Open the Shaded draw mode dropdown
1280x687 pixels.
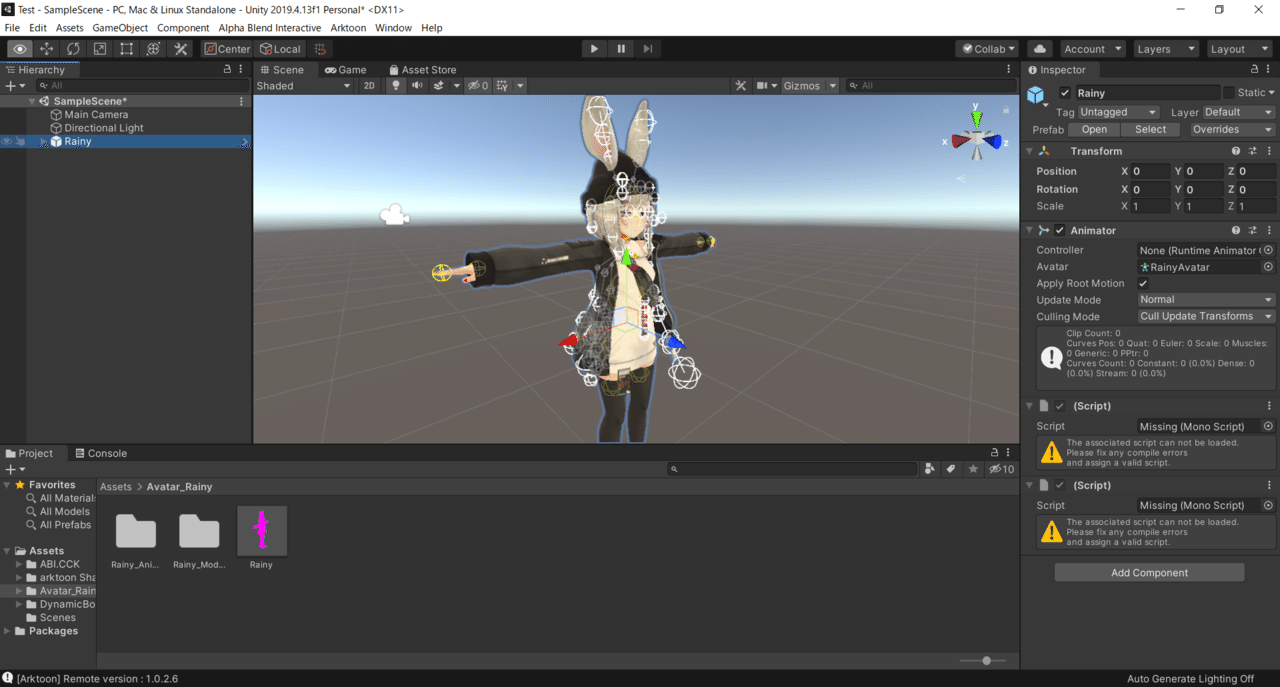tap(304, 86)
